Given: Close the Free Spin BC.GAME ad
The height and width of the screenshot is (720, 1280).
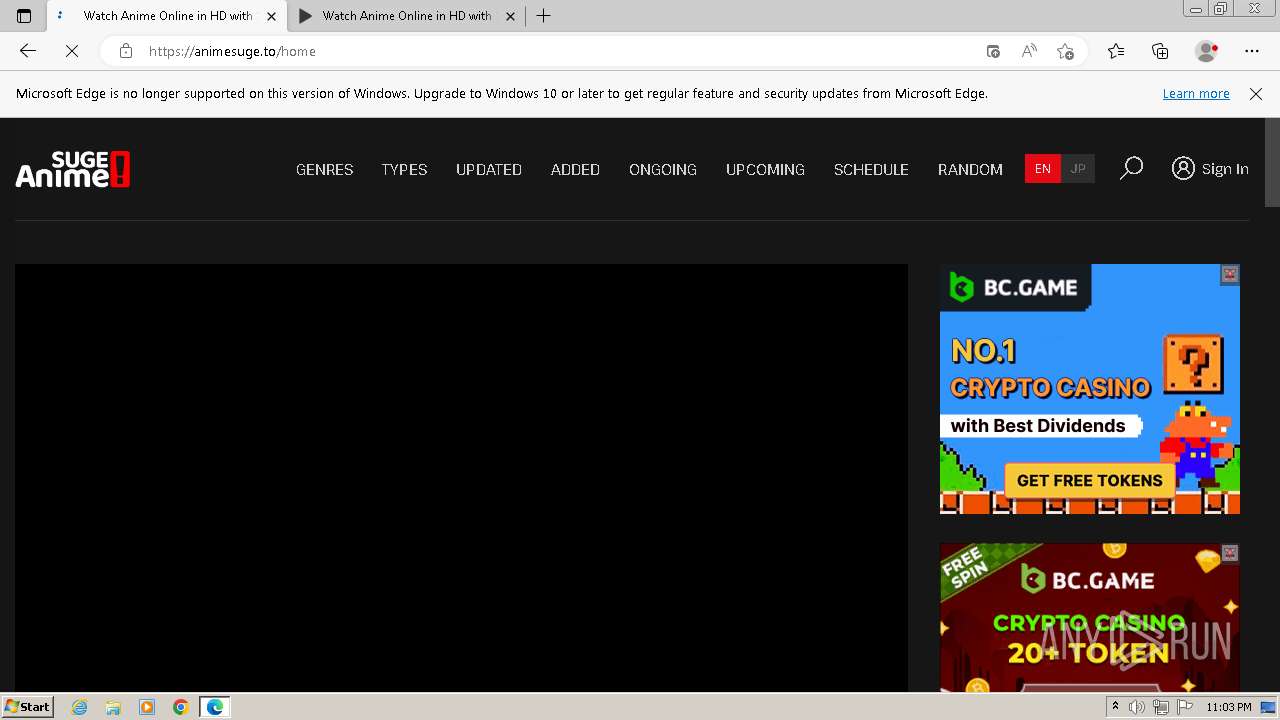Looking at the screenshot, I should click(1230, 553).
